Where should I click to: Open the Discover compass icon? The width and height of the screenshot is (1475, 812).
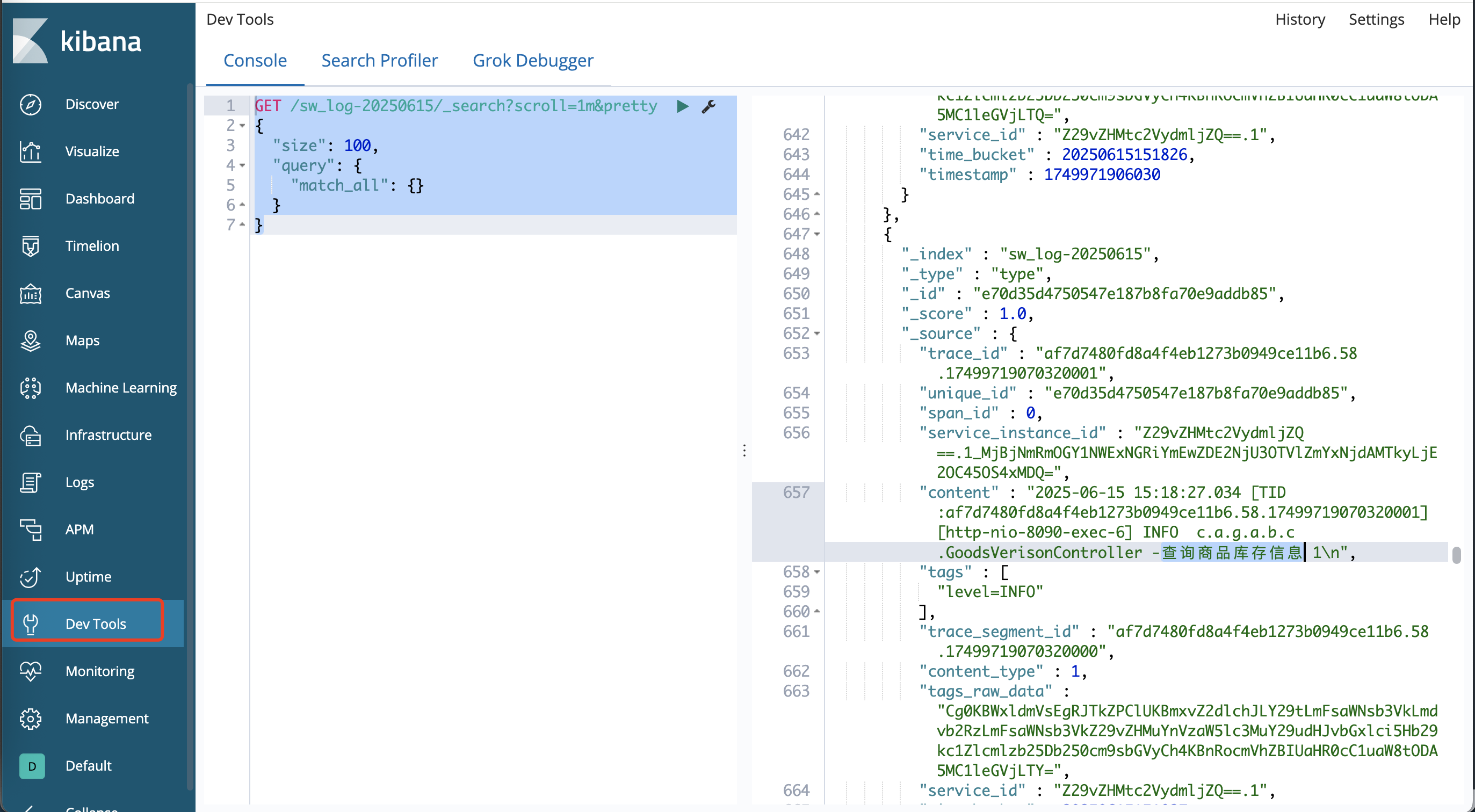(x=30, y=104)
